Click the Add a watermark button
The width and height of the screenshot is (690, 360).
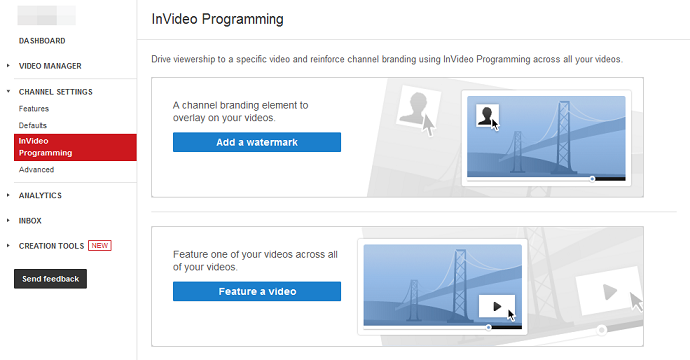[x=257, y=142]
